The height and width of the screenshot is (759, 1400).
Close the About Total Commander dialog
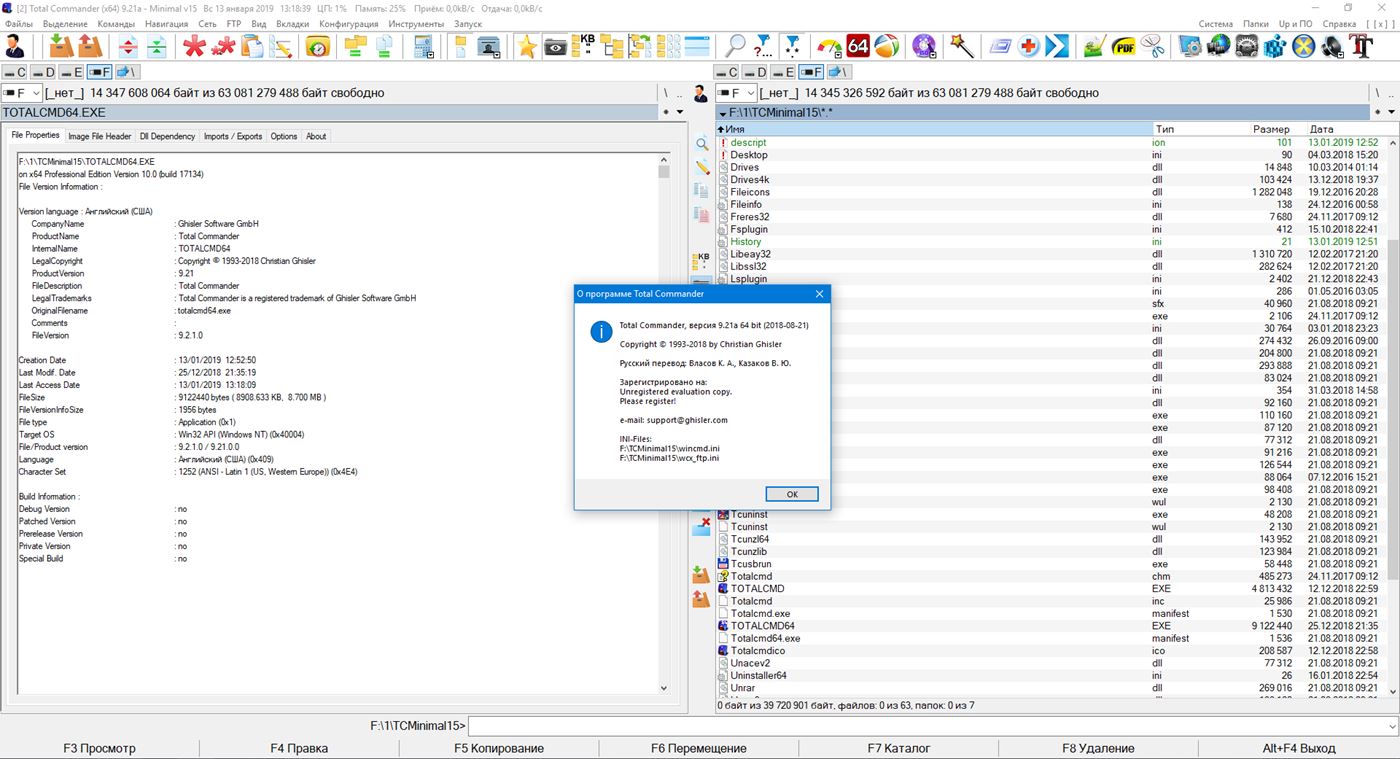click(819, 294)
